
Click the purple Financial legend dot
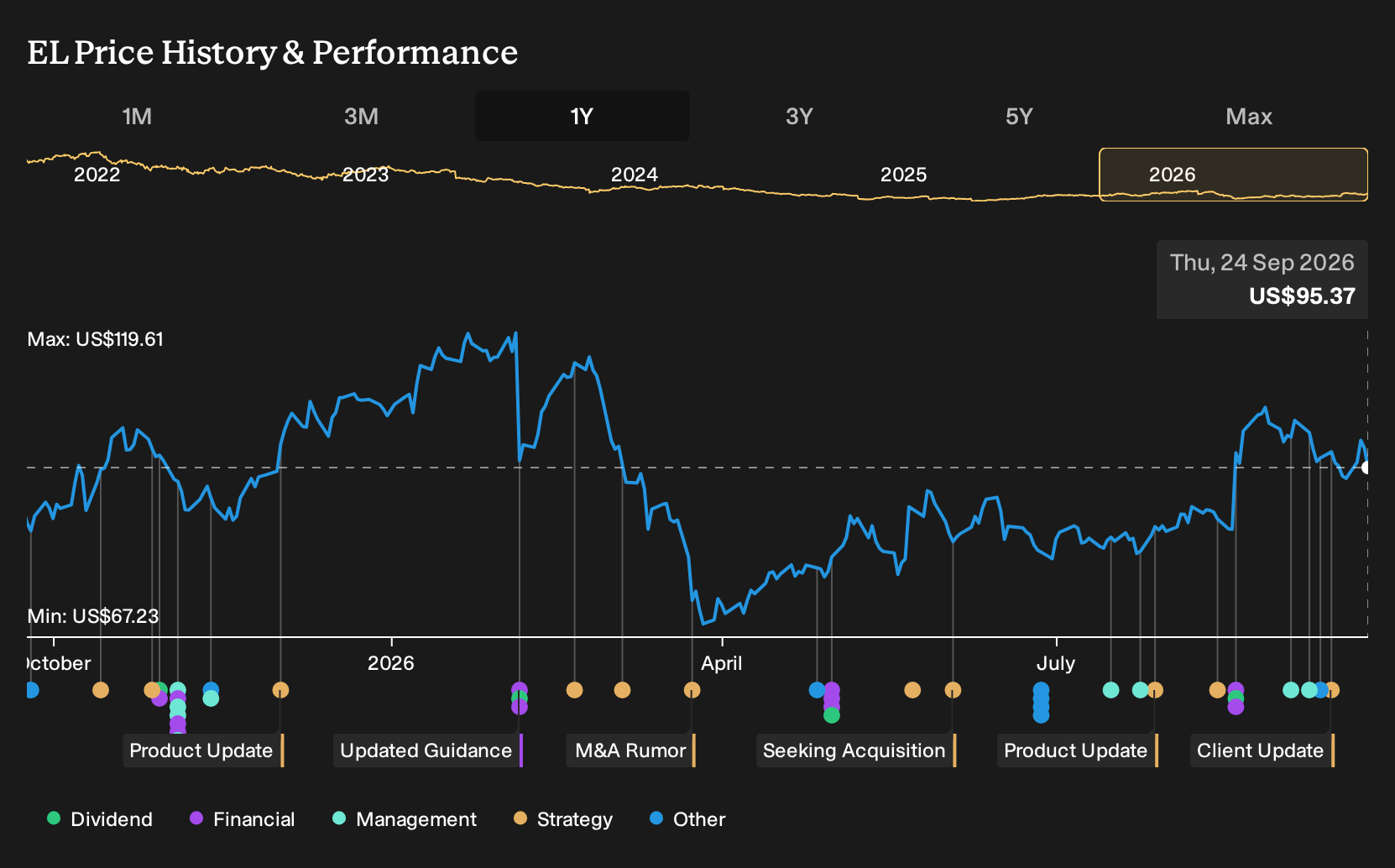196,818
